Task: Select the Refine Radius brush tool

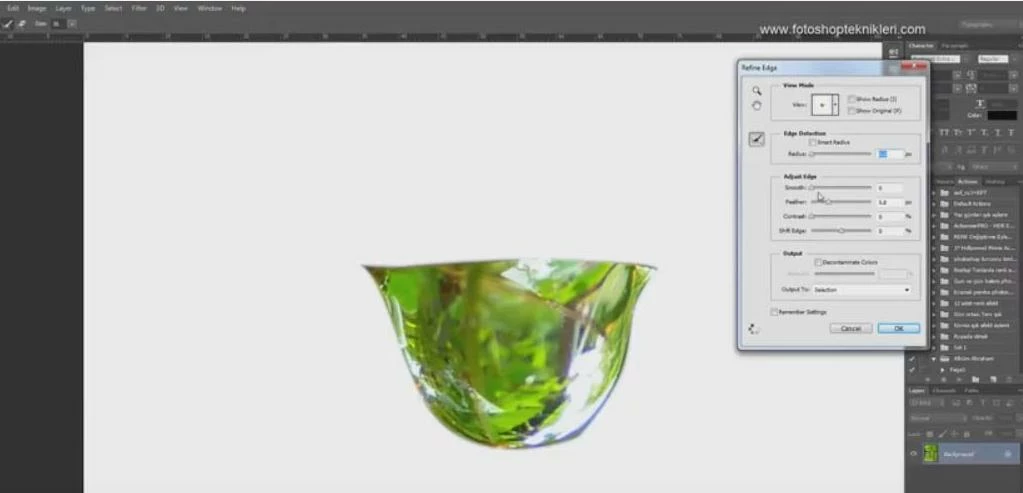Action: [x=756, y=138]
